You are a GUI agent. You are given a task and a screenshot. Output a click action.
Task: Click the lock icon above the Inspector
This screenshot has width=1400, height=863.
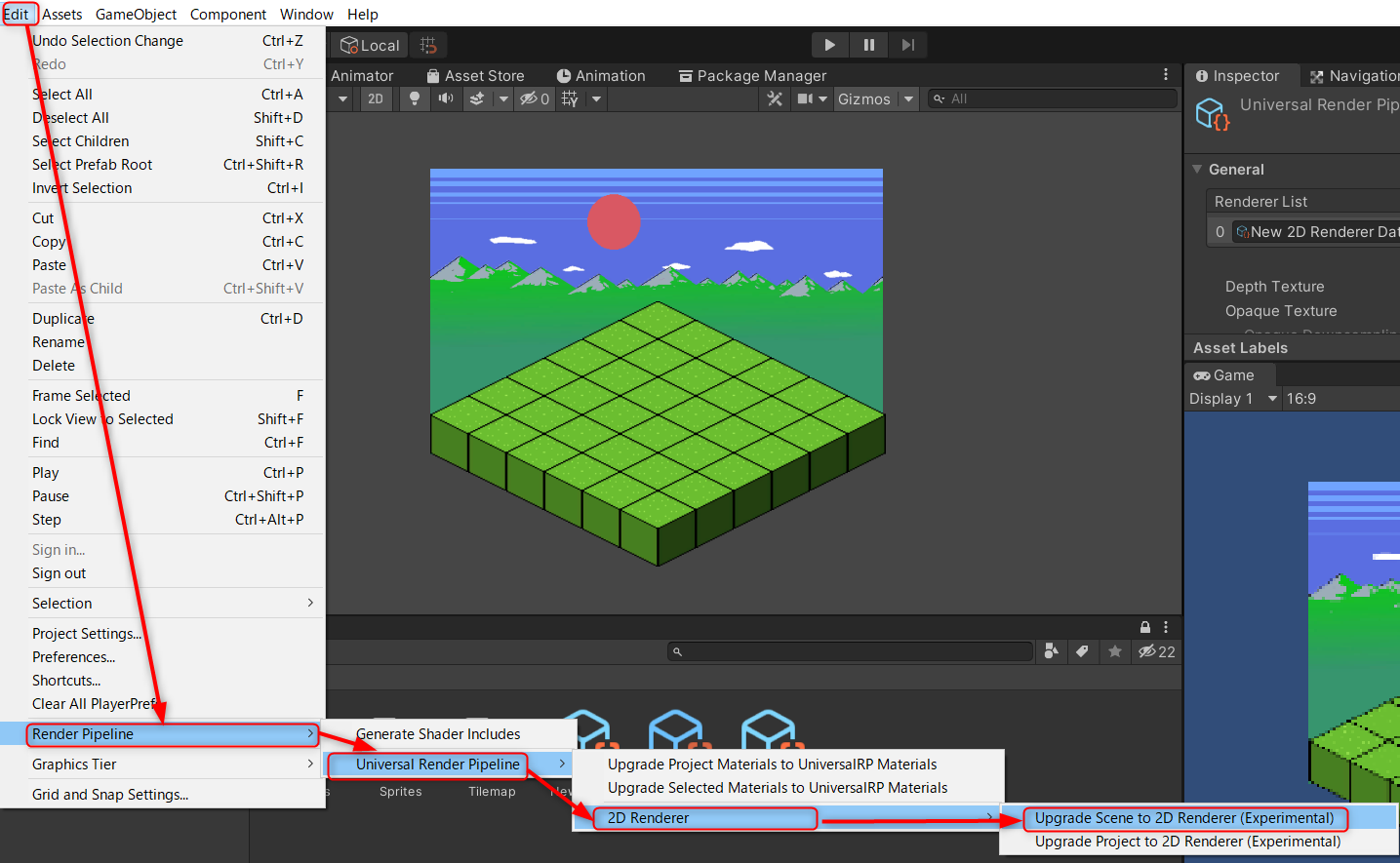tap(1144, 627)
